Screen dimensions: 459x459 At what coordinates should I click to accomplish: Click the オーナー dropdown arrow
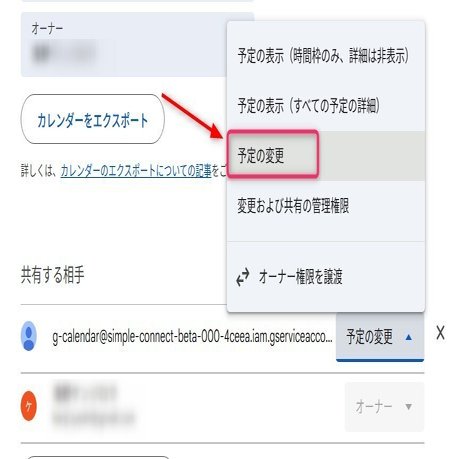click(x=409, y=407)
